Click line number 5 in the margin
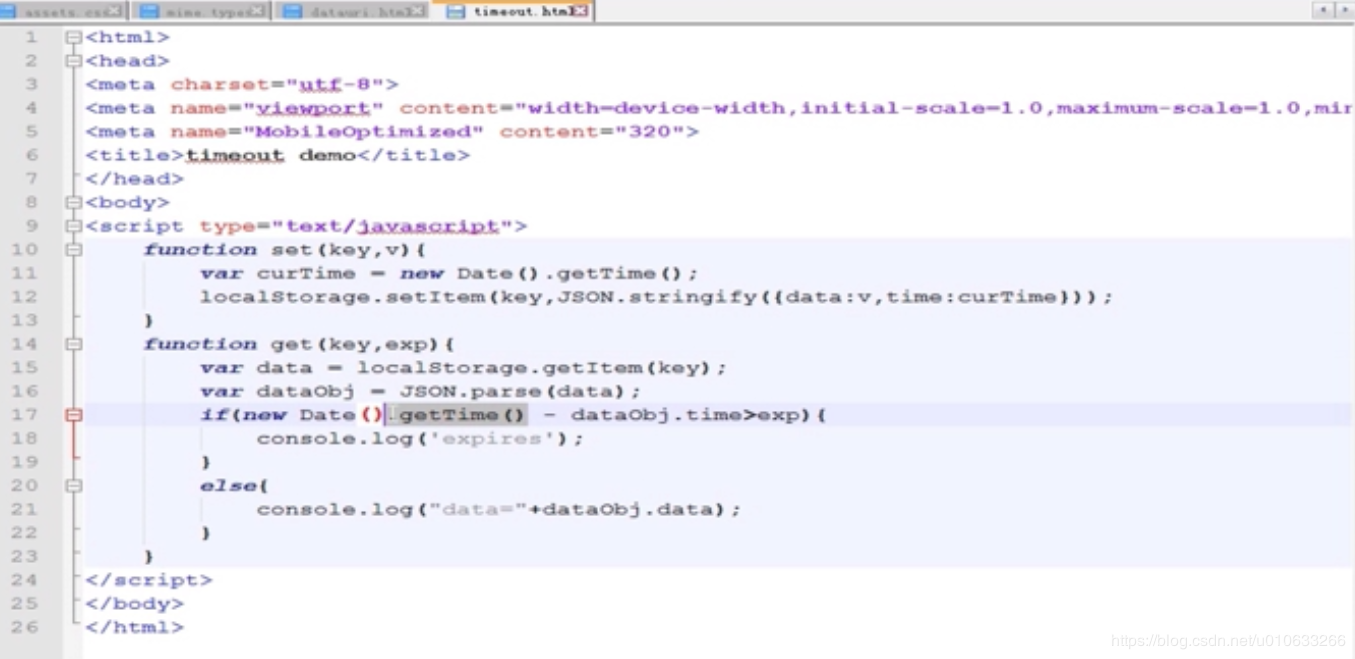The image size is (1355, 659). [x=31, y=131]
